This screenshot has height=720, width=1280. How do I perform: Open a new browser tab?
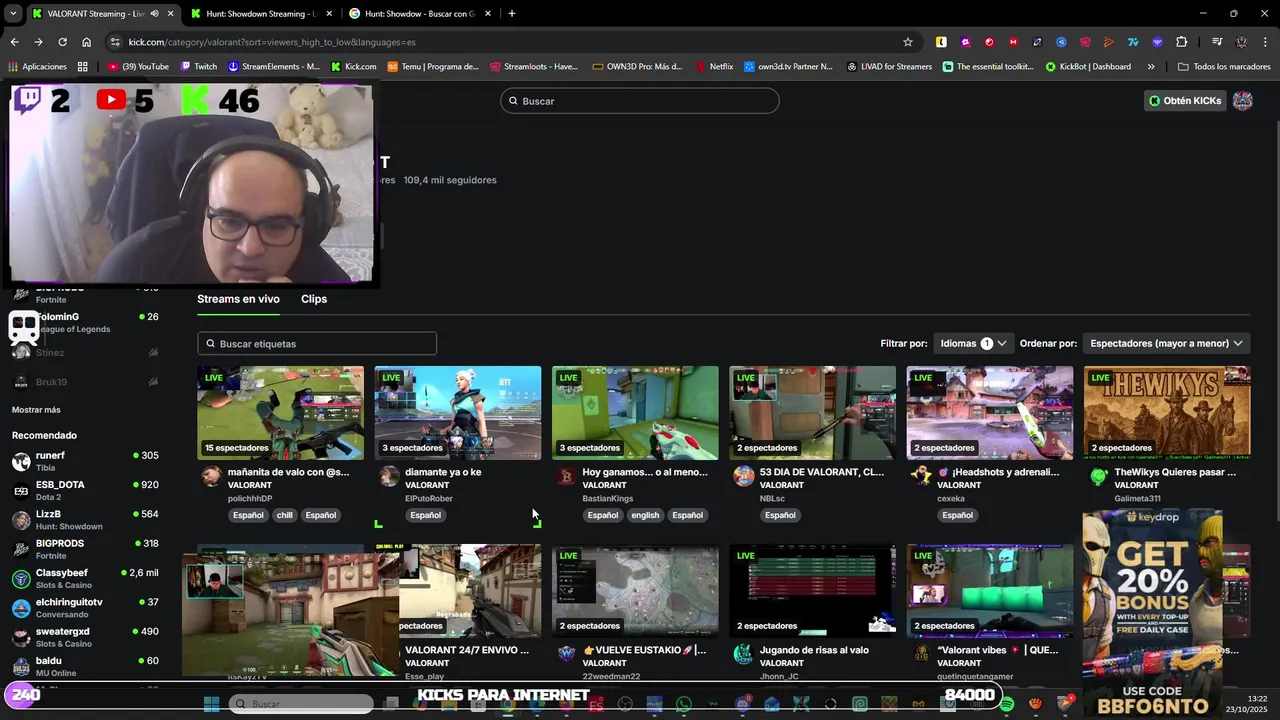coord(512,14)
